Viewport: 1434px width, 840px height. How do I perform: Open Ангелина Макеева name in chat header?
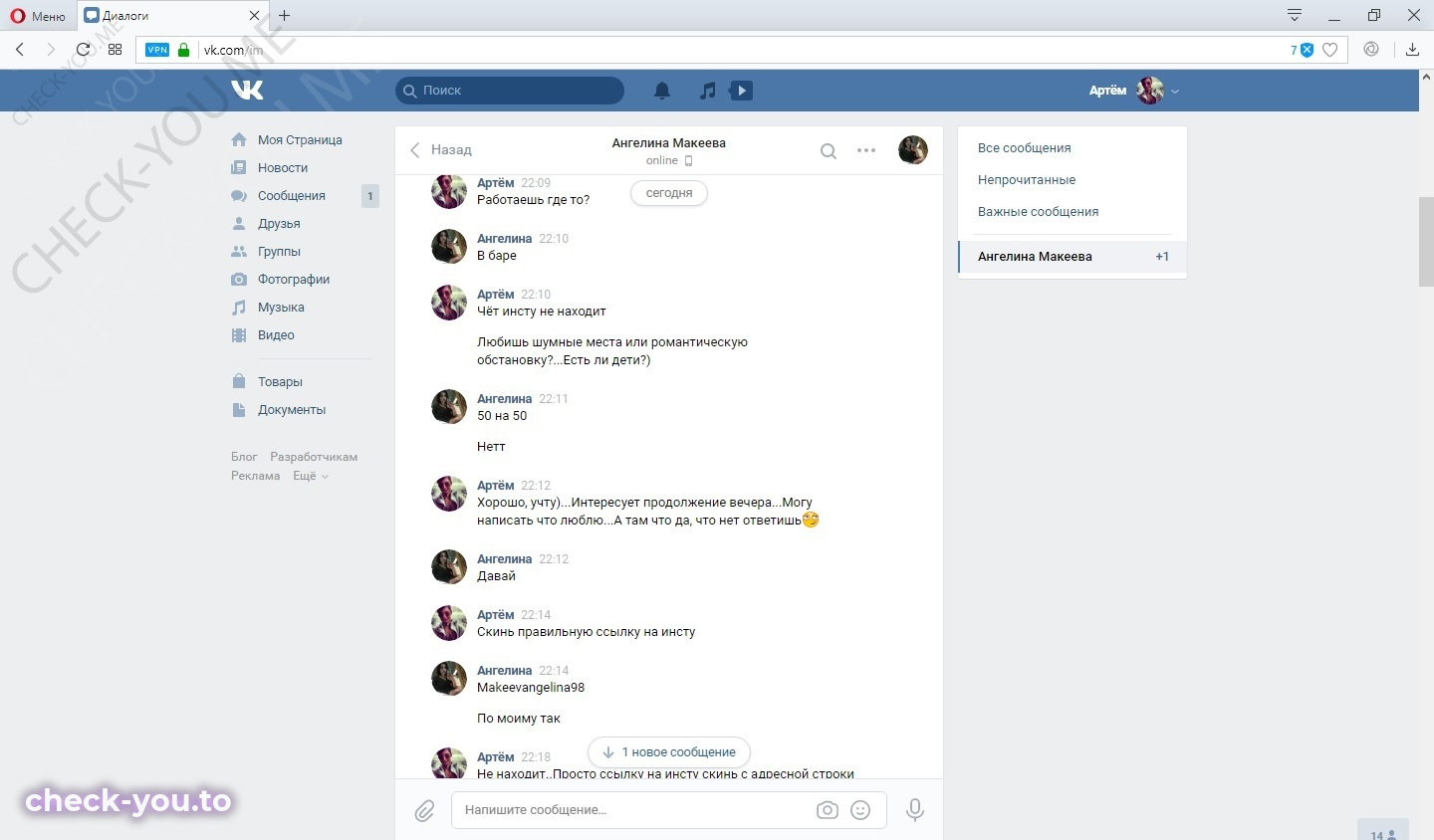click(668, 143)
